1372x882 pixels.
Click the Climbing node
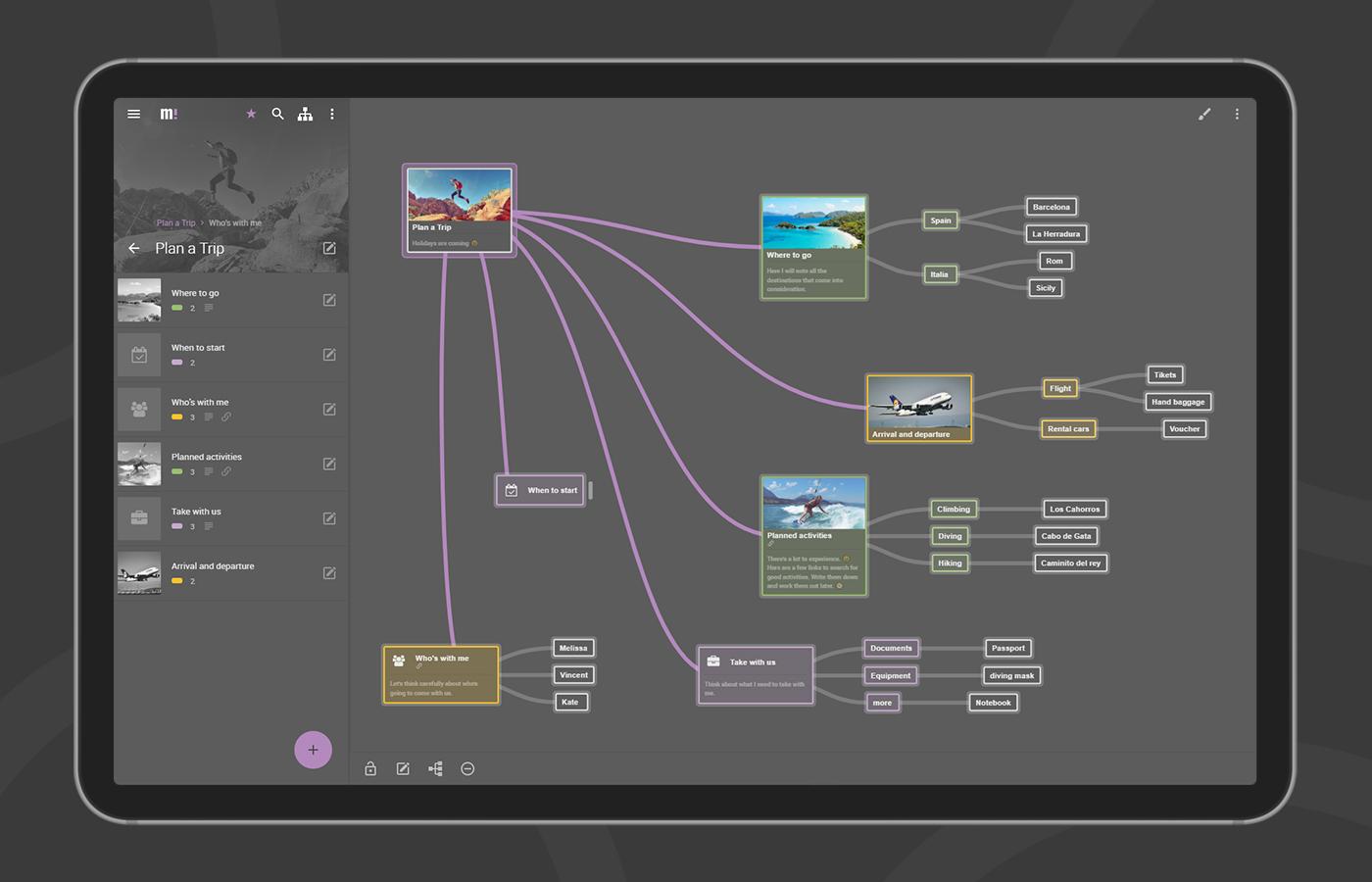[954, 509]
